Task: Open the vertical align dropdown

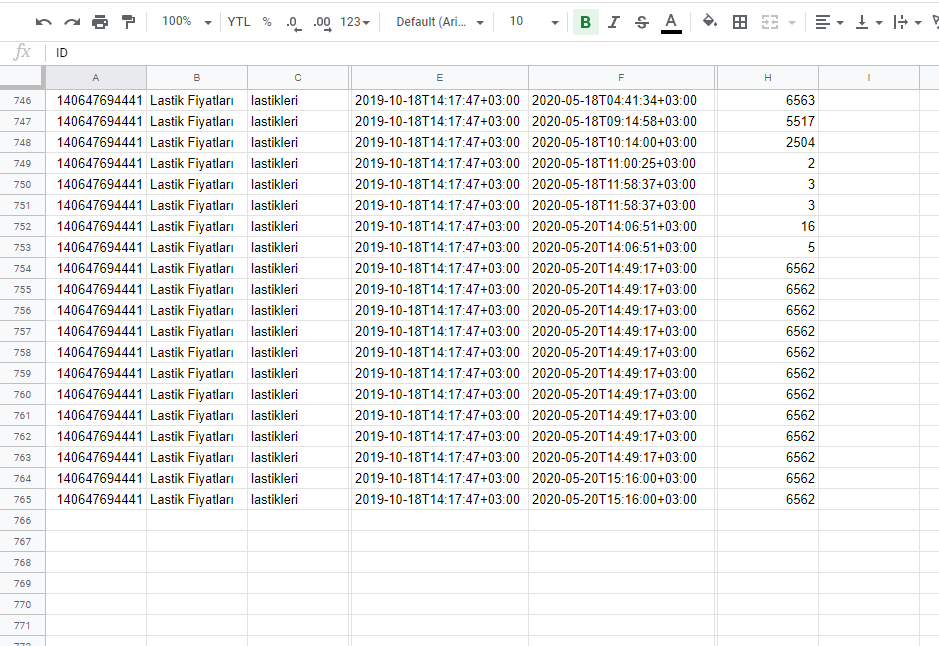Action: 869,22
